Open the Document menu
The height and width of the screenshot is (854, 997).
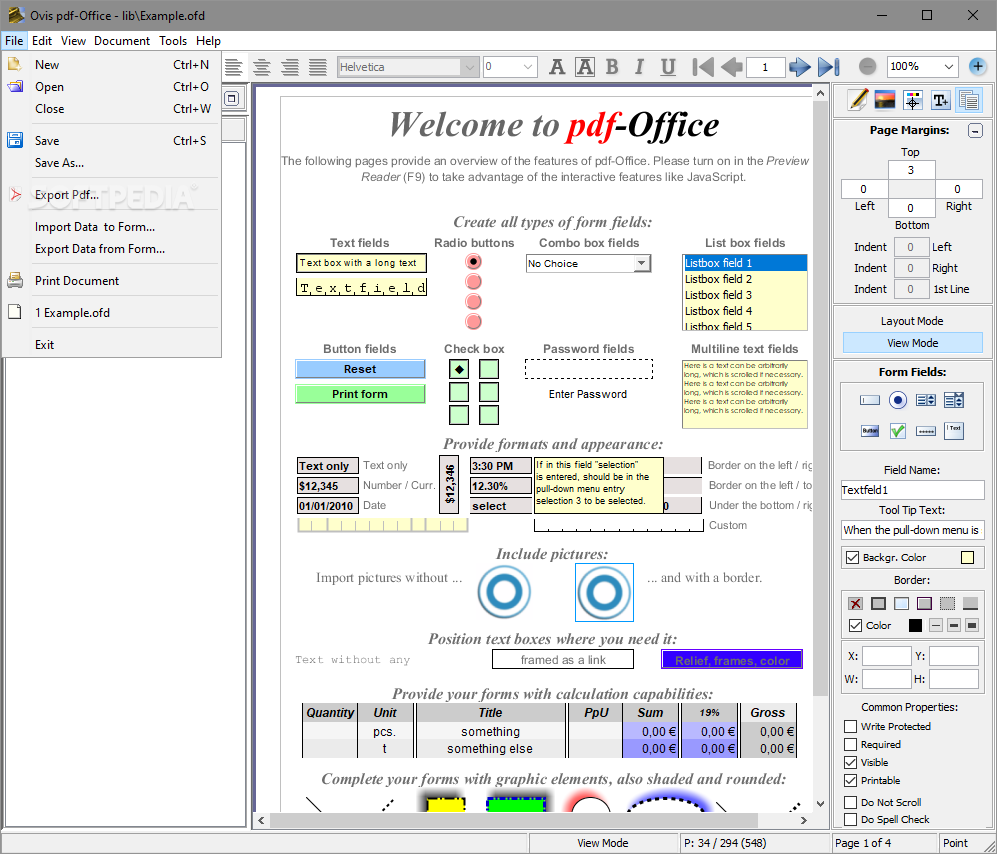121,41
